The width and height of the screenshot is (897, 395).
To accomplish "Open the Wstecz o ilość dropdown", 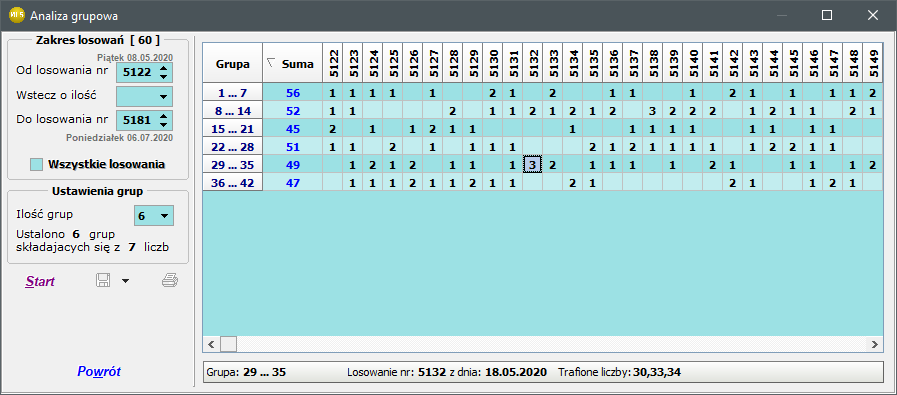I will point(165,97).
